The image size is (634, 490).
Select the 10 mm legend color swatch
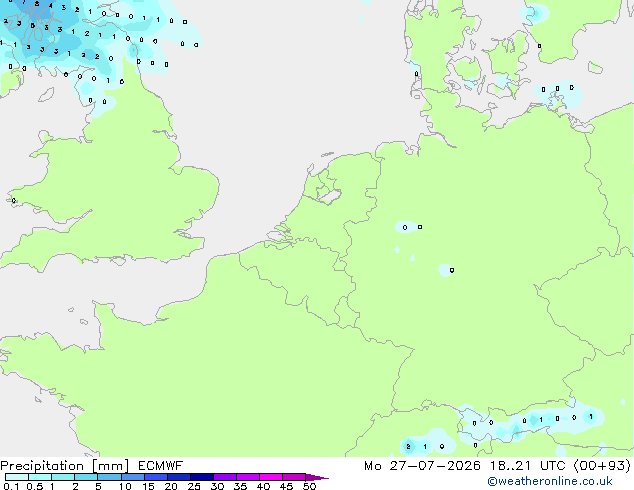coord(132,477)
